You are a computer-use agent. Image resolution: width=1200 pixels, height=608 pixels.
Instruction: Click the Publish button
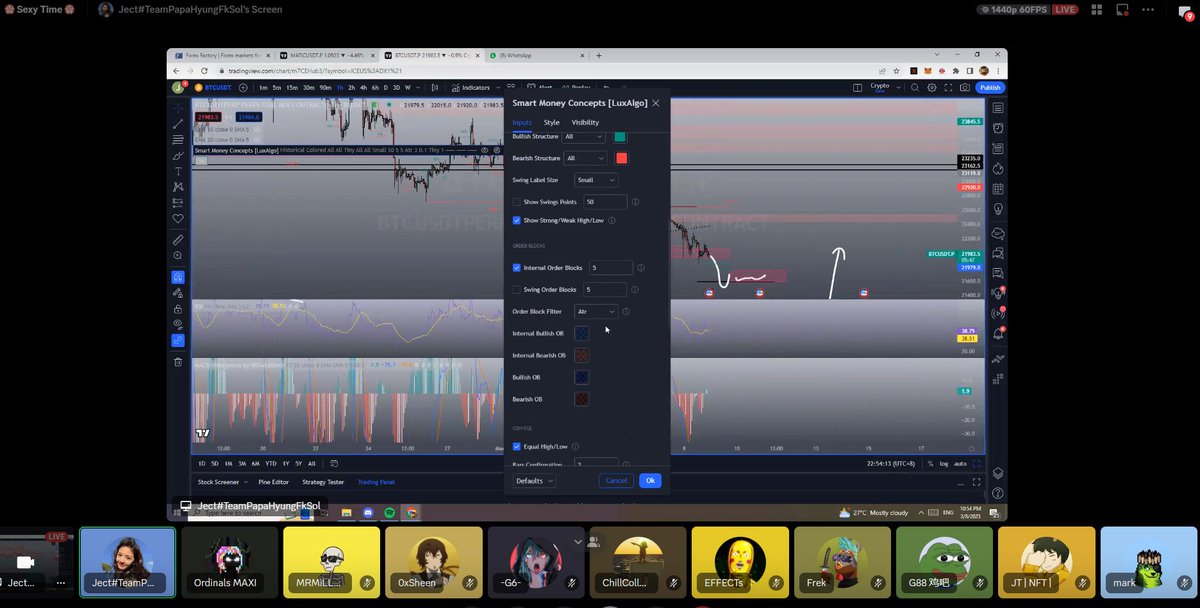click(x=990, y=87)
